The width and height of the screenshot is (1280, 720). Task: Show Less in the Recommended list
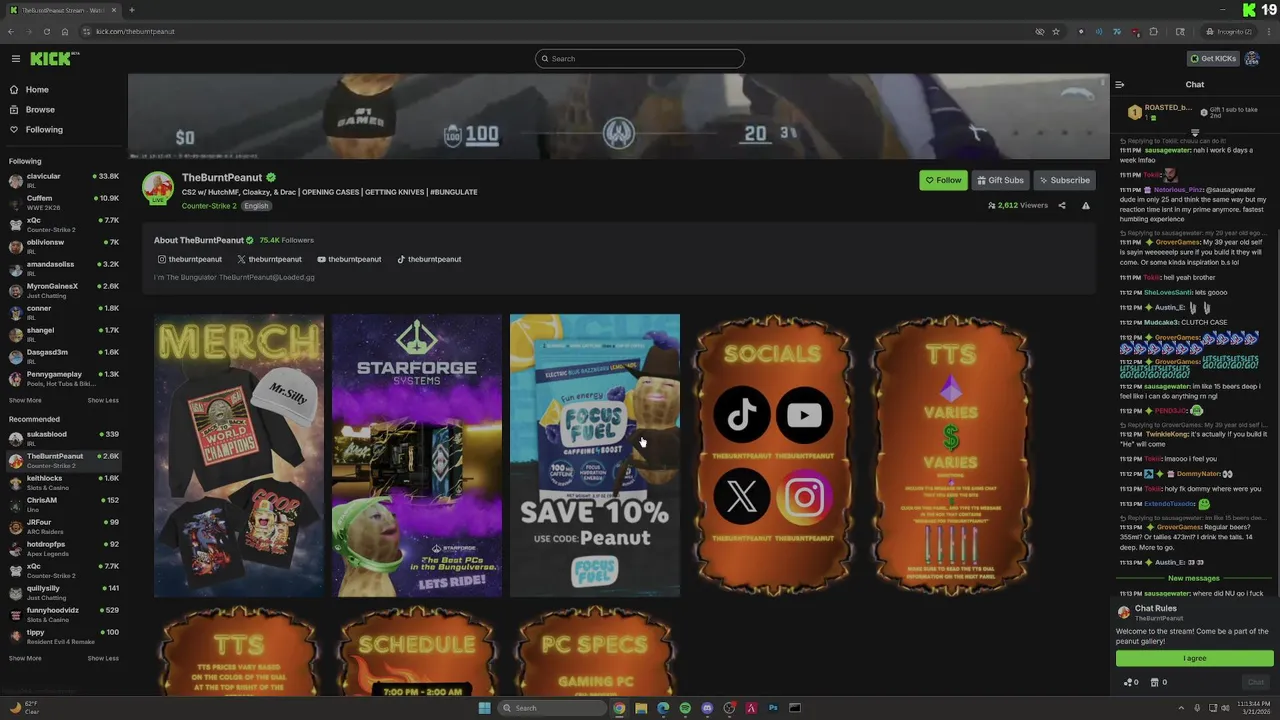point(103,658)
